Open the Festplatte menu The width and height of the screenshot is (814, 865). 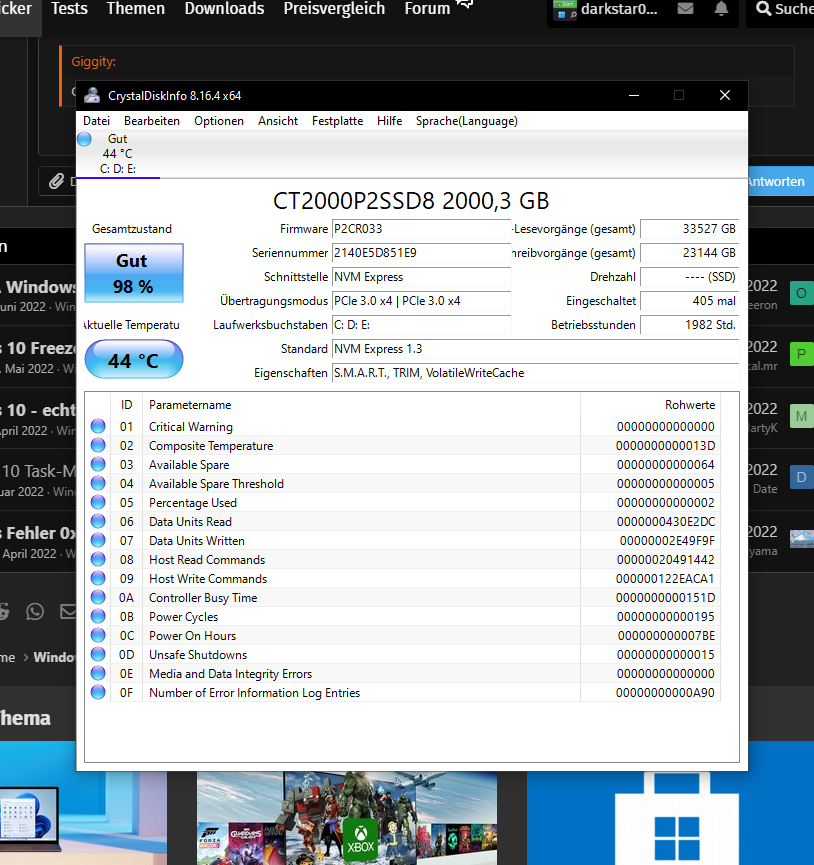point(337,121)
